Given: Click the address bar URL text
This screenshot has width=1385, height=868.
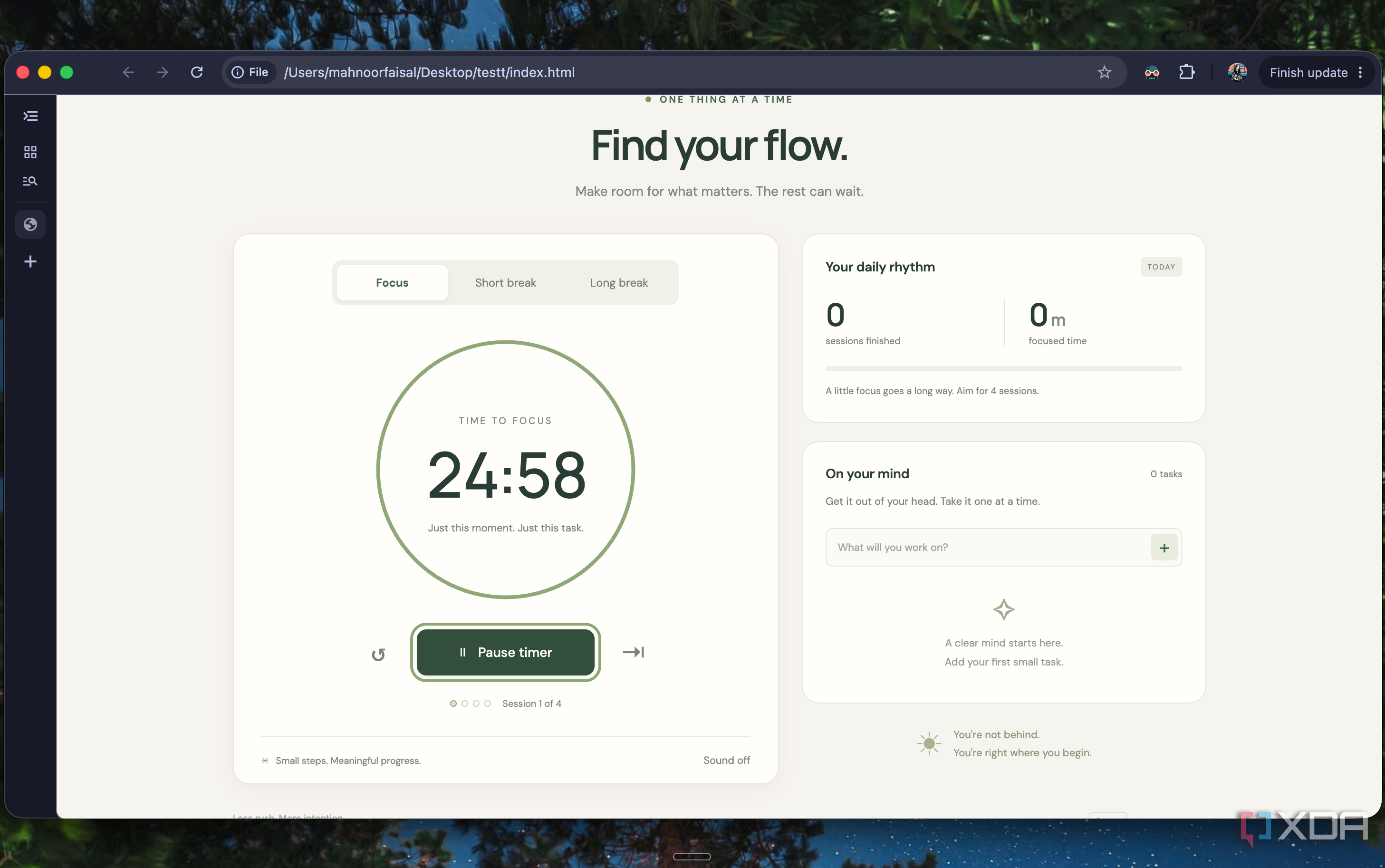Looking at the screenshot, I should [x=429, y=72].
